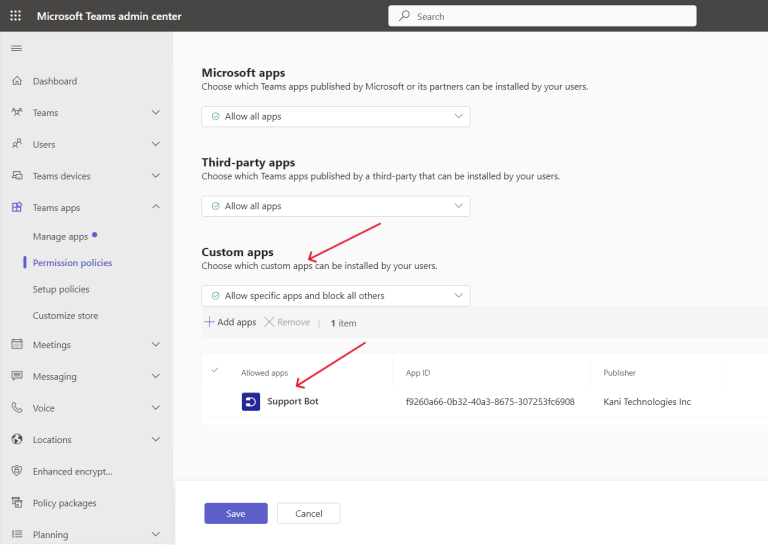Click the X icon beside Remove

coord(269,322)
